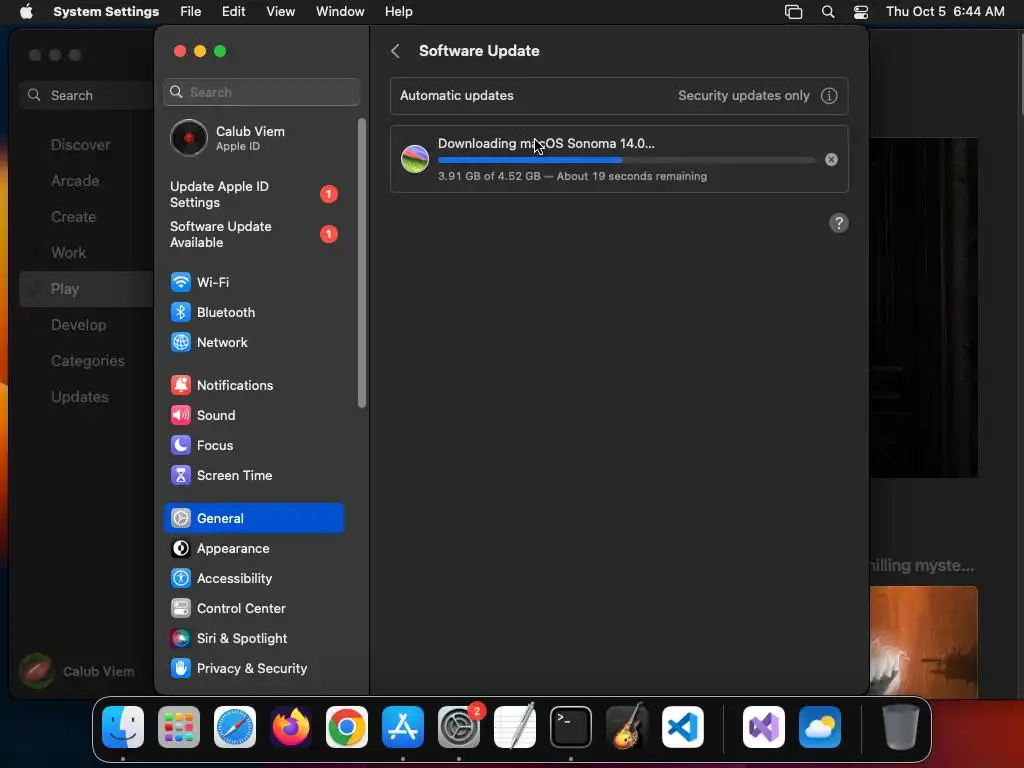Image resolution: width=1024 pixels, height=768 pixels.
Task: Open Appearance settings icon
Action: point(180,549)
